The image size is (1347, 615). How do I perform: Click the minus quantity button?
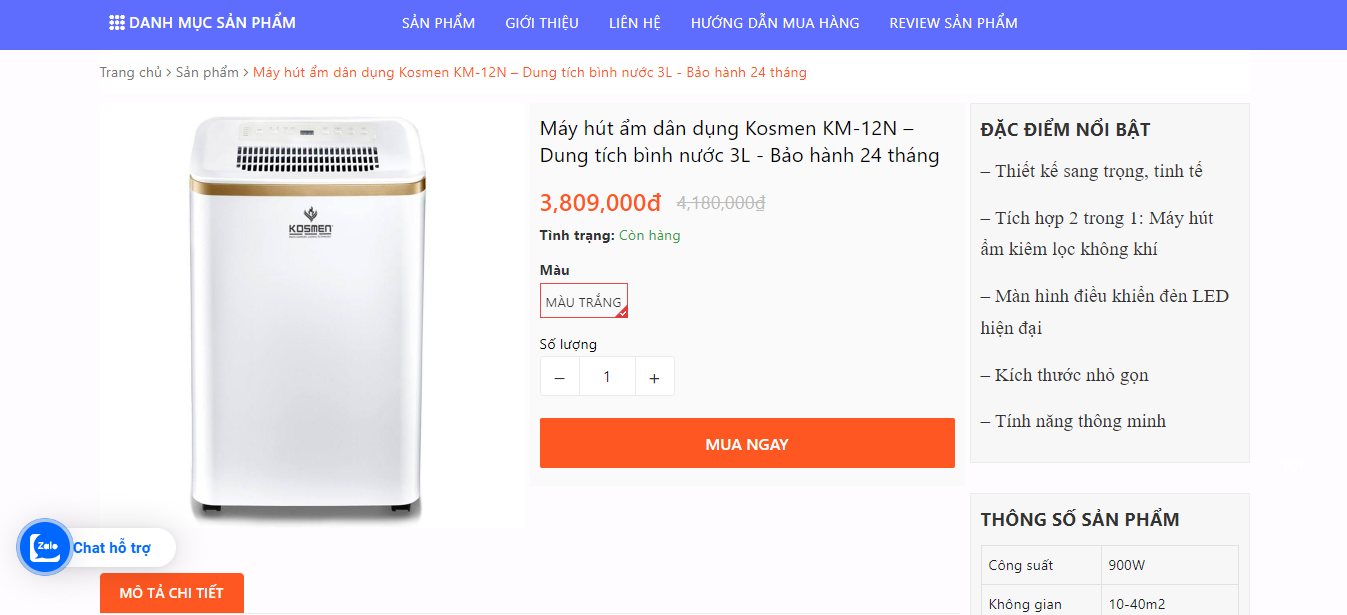pos(560,377)
